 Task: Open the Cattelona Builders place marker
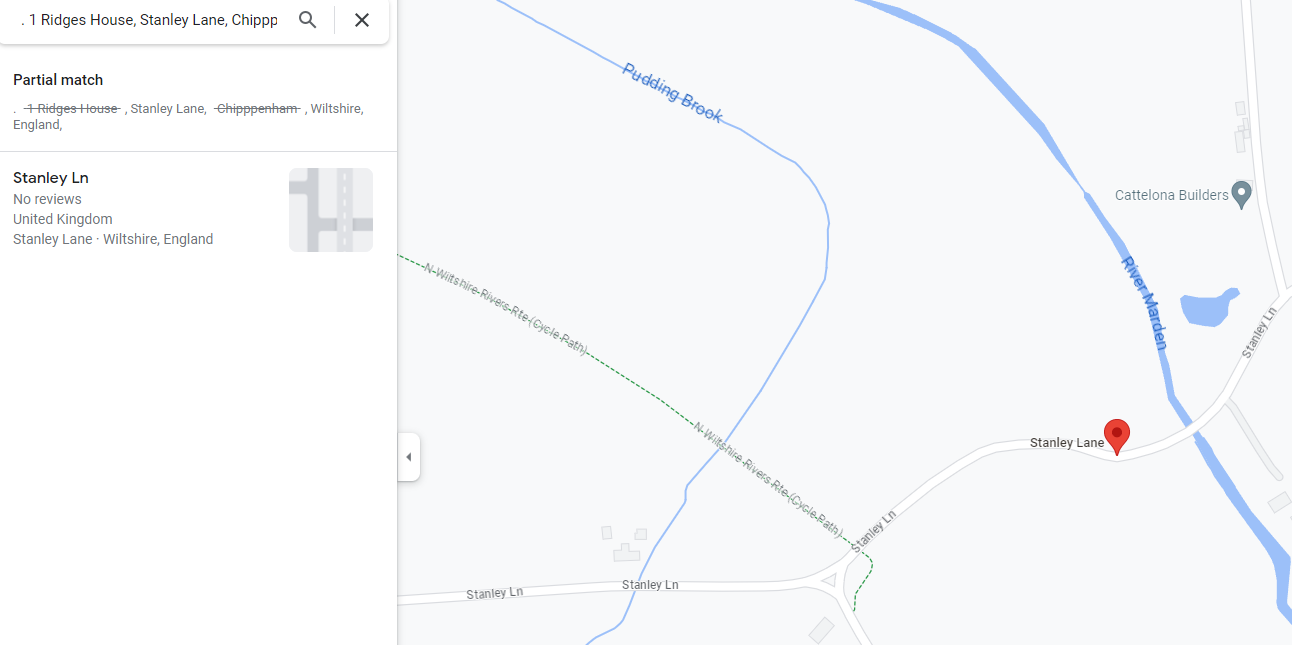coord(1242,194)
